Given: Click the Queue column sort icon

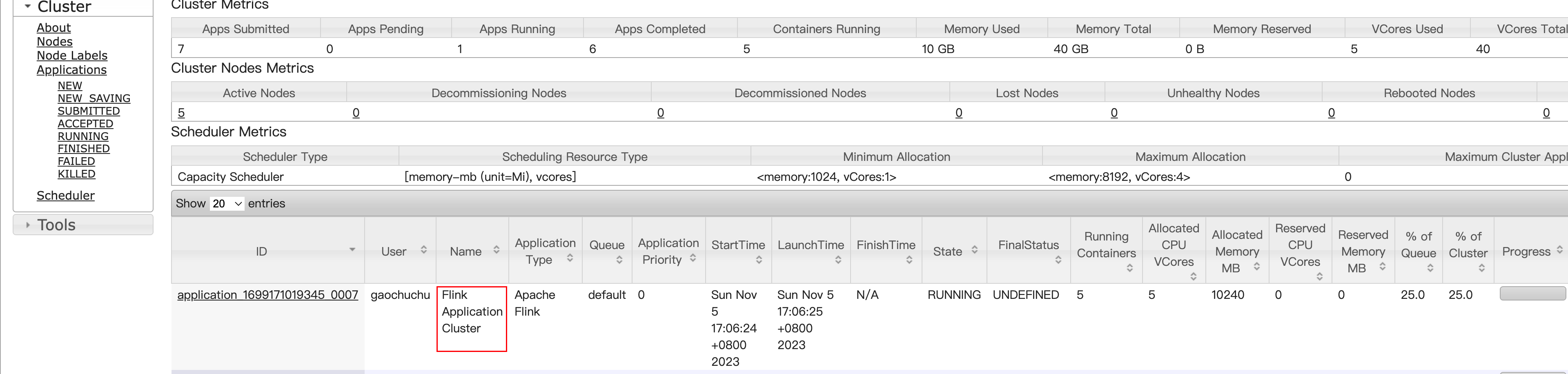Looking at the screenshot, I should pyautogui.click(x=619, y=260).
